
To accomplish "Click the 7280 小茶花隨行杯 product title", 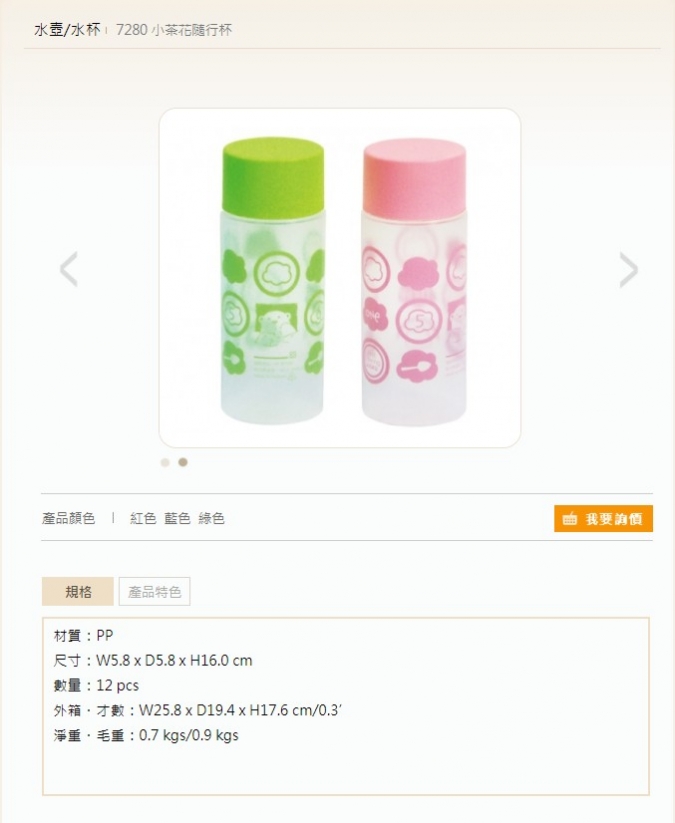I will click(174, 30).
